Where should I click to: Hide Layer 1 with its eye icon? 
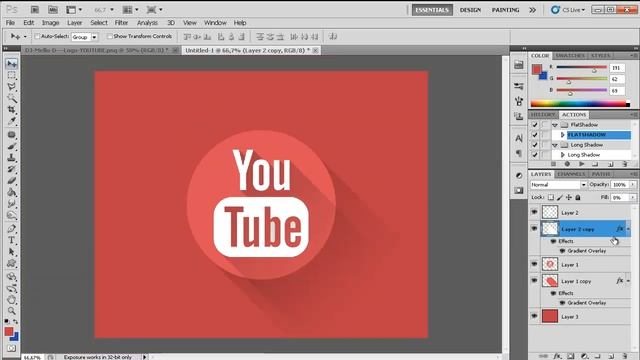[534, 264]
